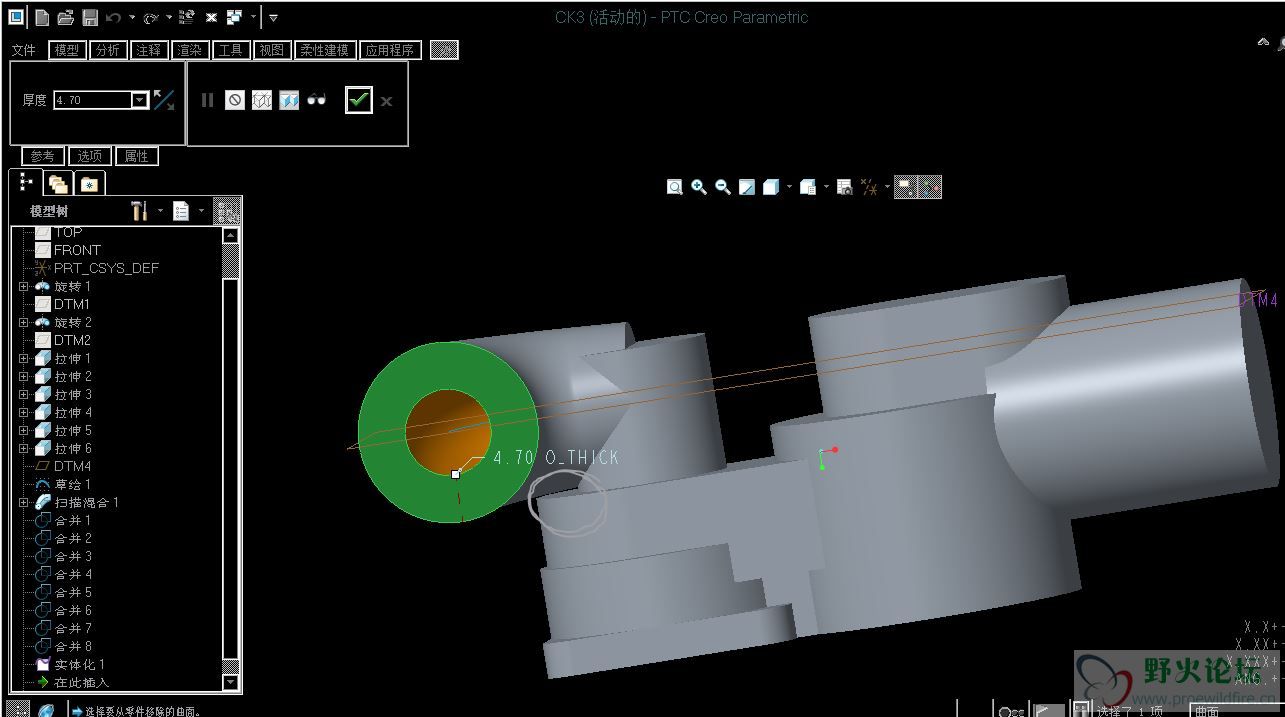1285x717 pixels.
Task: Open model tree show list icon
Action: 181,211
